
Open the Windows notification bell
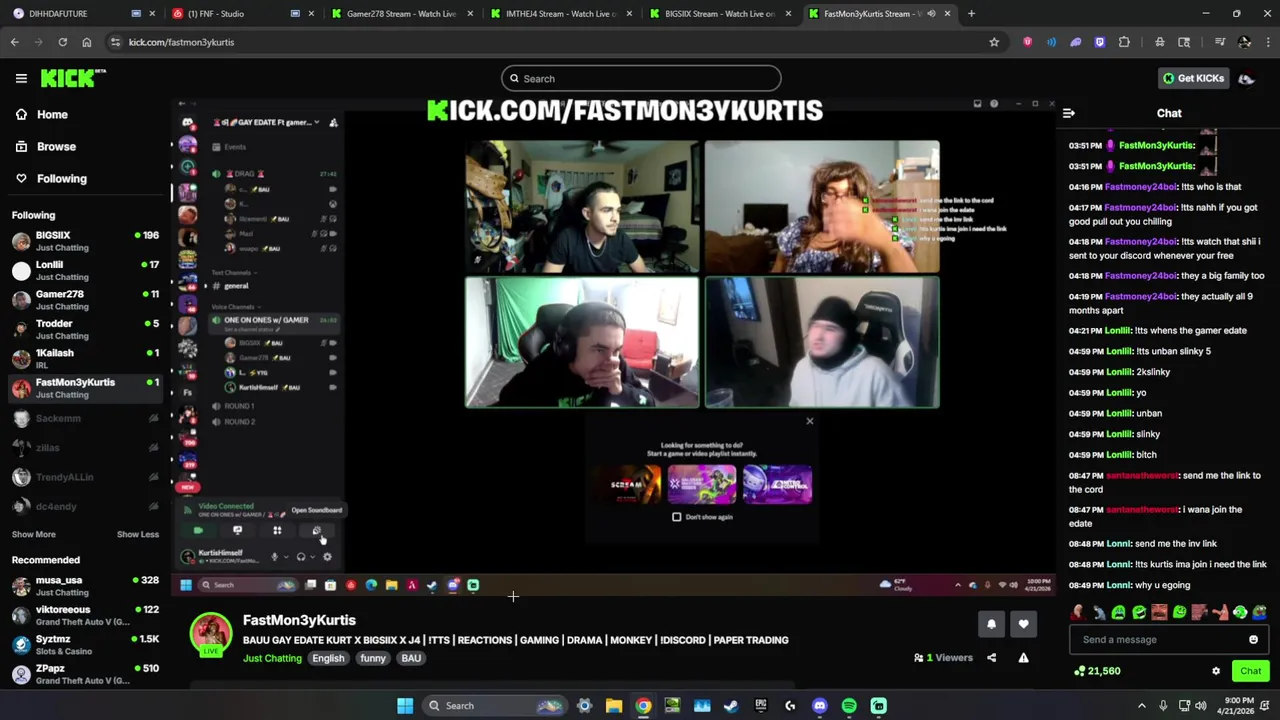(1263, 706)
